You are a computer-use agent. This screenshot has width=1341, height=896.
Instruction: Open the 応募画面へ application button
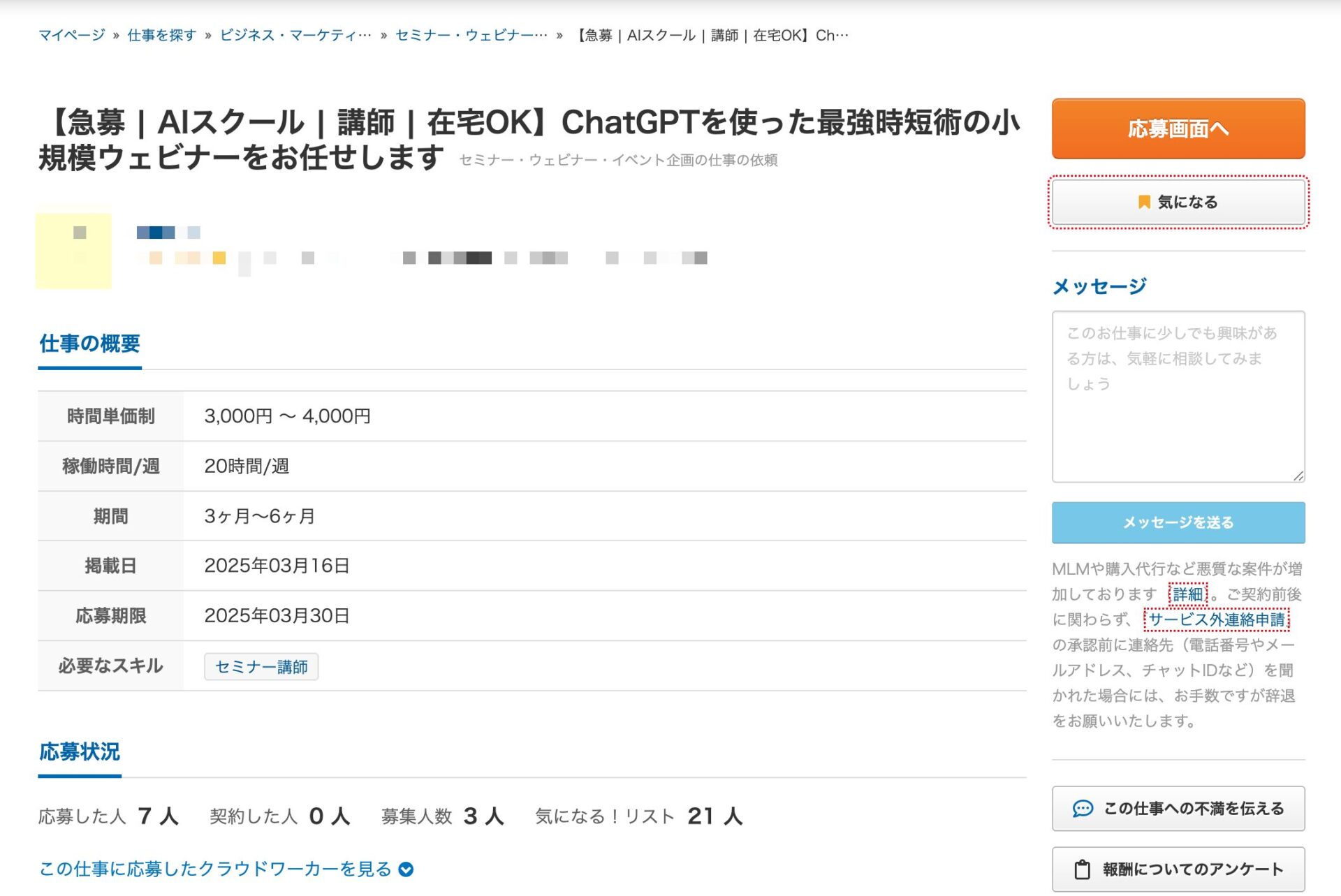tap(1178, 128)
